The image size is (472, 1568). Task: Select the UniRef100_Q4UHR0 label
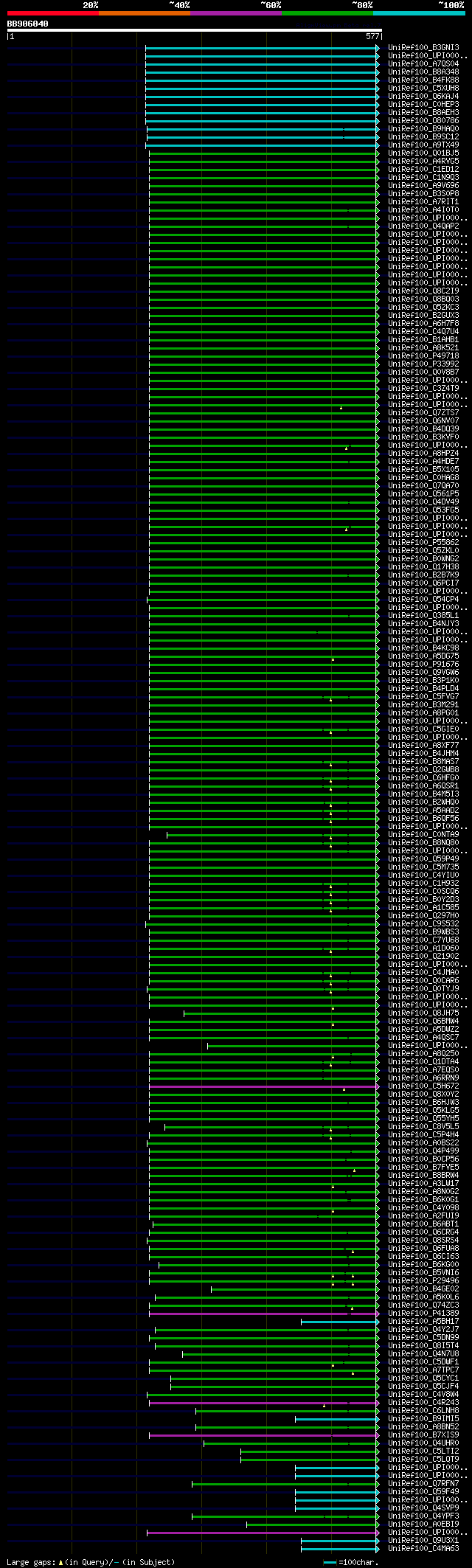tap(423, 1443)
